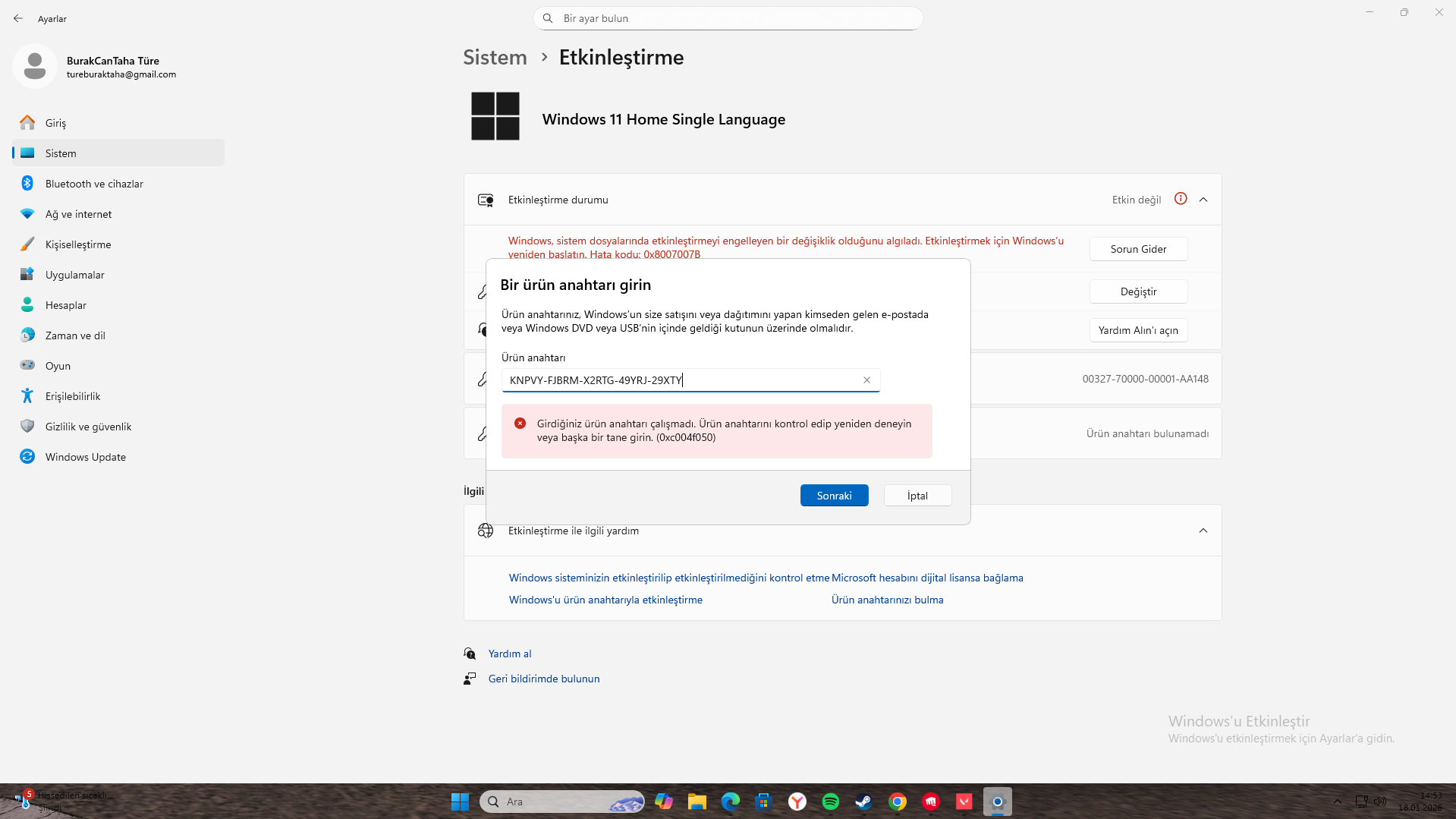Cancel the dialog with İptal

[x=917, y=496]
